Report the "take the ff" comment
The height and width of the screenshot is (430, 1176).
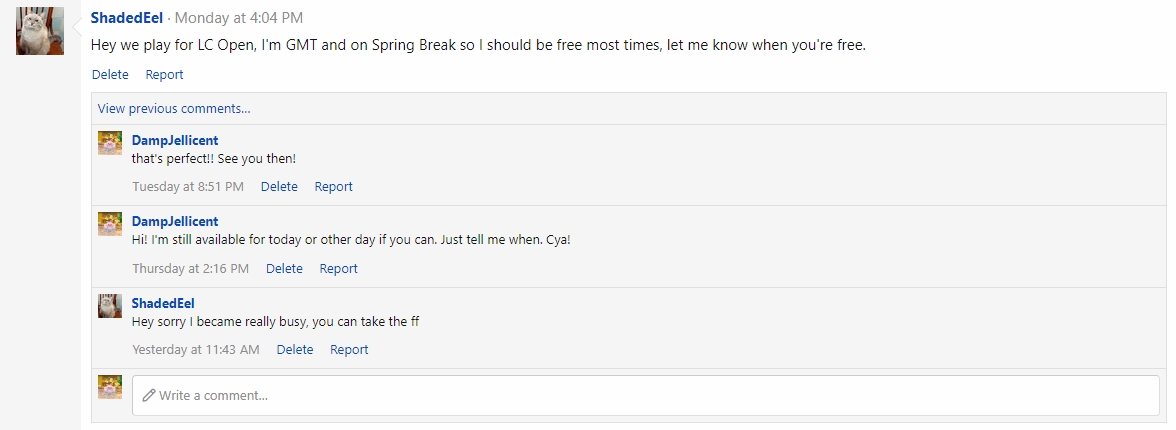(349, 349)
